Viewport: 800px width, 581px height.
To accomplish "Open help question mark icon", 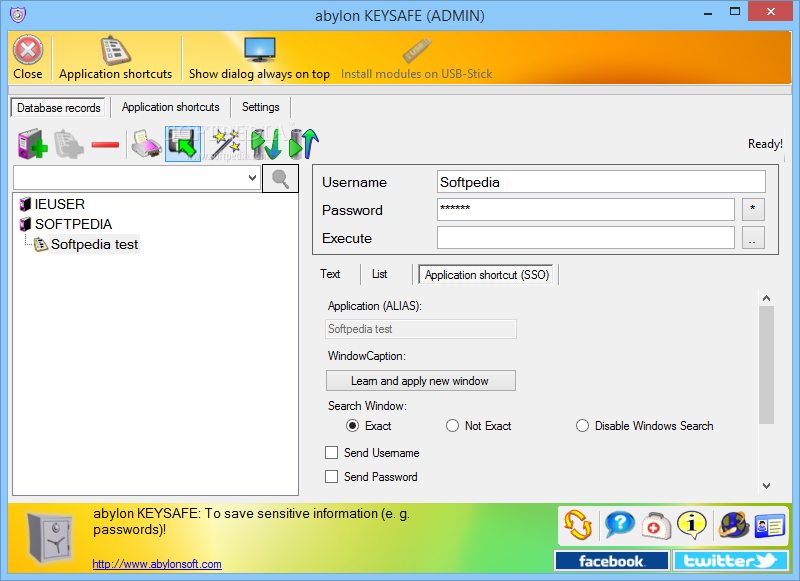I will 619,524.
